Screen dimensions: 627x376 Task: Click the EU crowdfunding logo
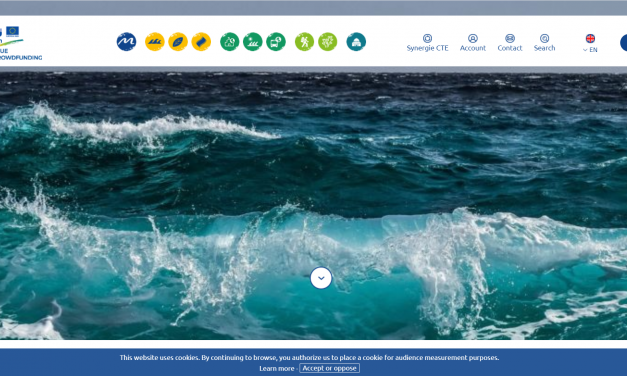pyautogui.click(x=20, y=43)
